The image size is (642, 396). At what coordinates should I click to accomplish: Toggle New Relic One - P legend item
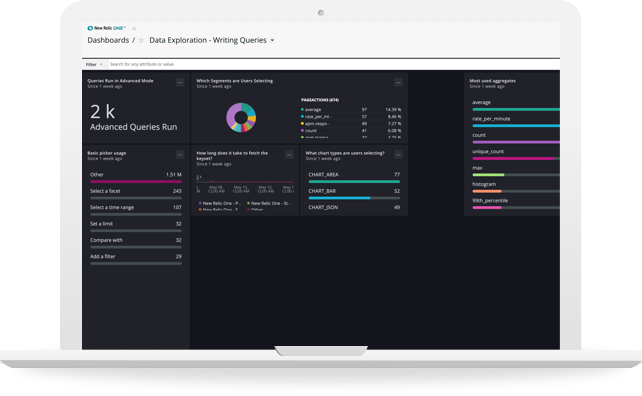tap(220, 203)
